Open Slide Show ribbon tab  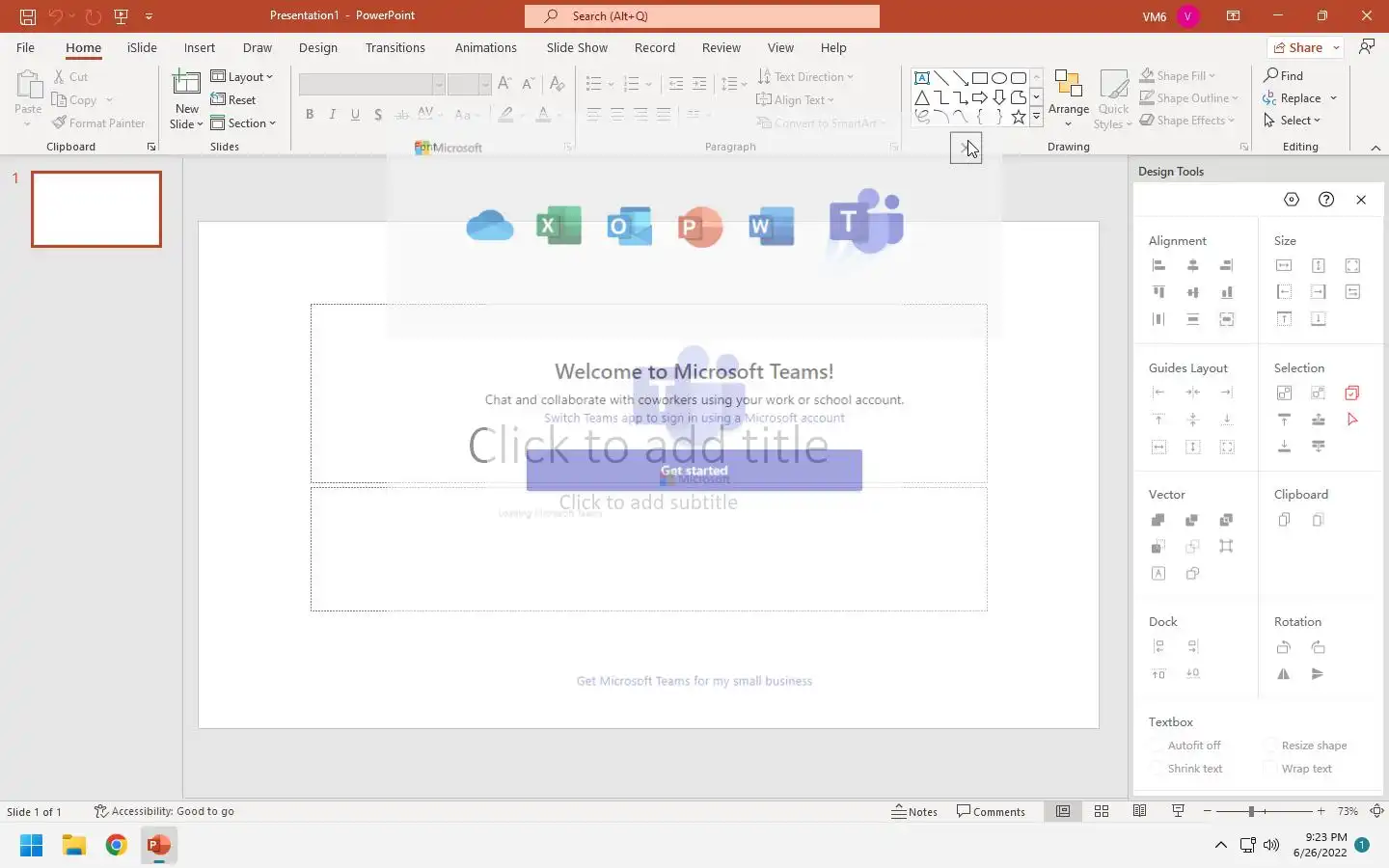point(577,47)
